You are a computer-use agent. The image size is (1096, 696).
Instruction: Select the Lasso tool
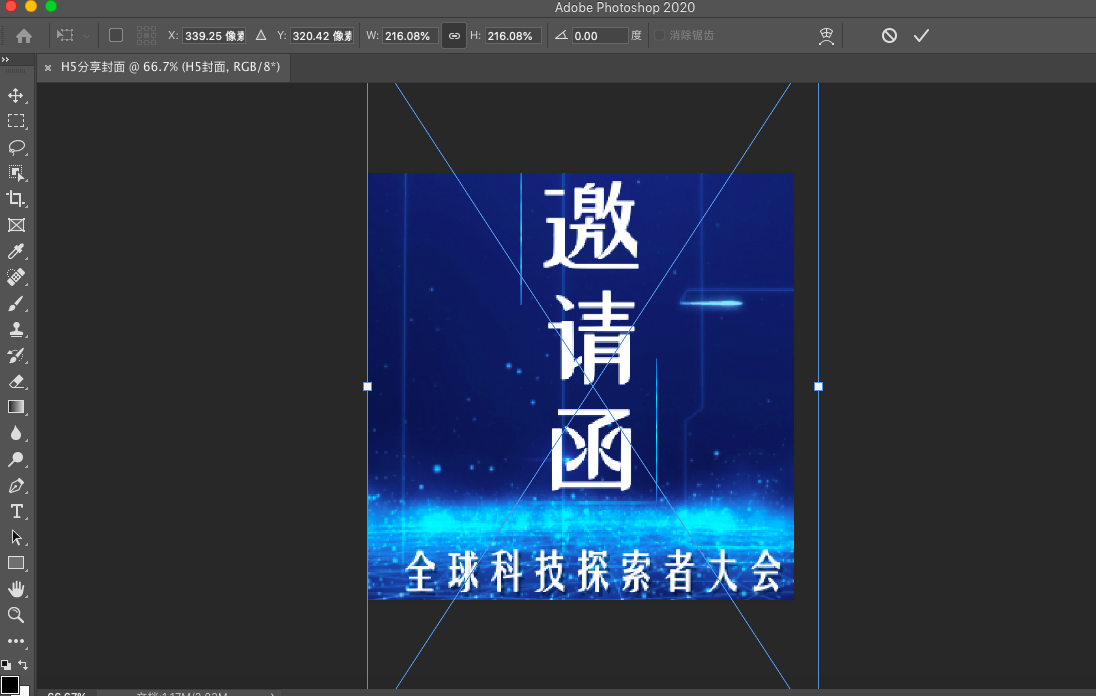pyautogui.click(x=15, y=147)
